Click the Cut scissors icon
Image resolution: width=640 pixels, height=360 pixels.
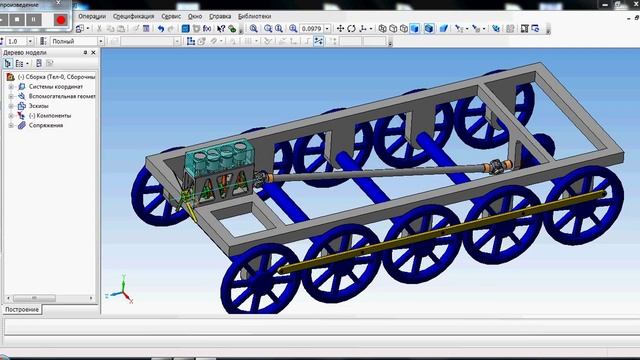coord(99,29)
